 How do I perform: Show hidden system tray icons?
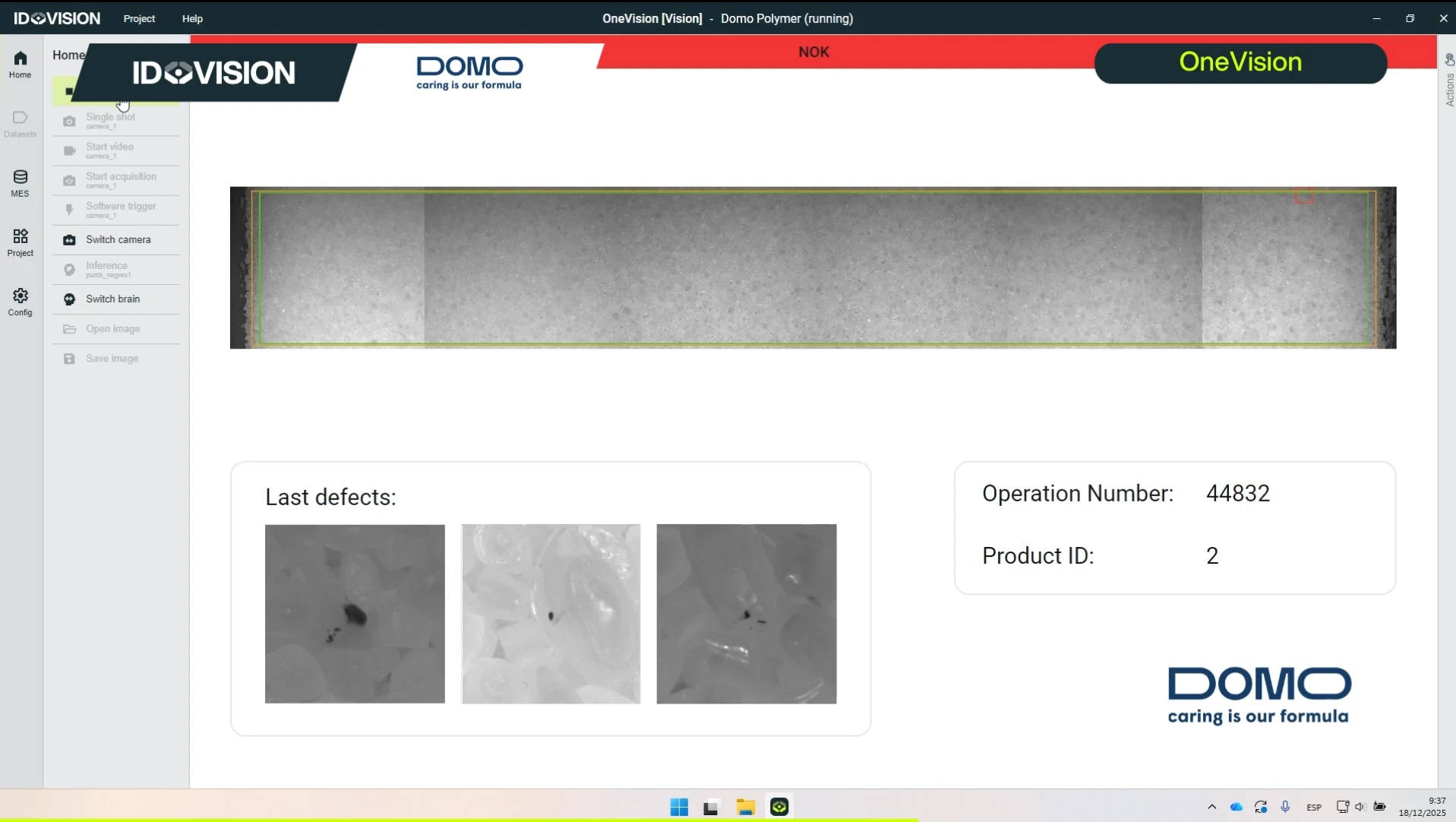[x=1212, y=807]
